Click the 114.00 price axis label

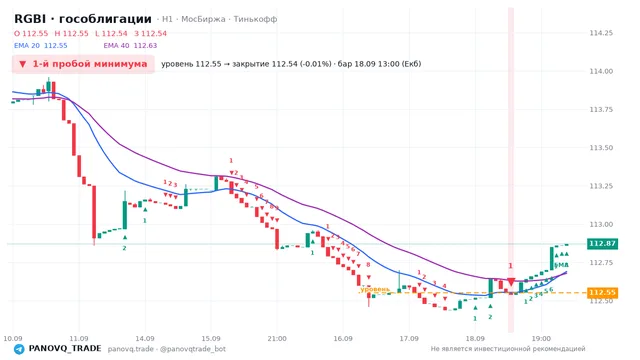[601, 71]
